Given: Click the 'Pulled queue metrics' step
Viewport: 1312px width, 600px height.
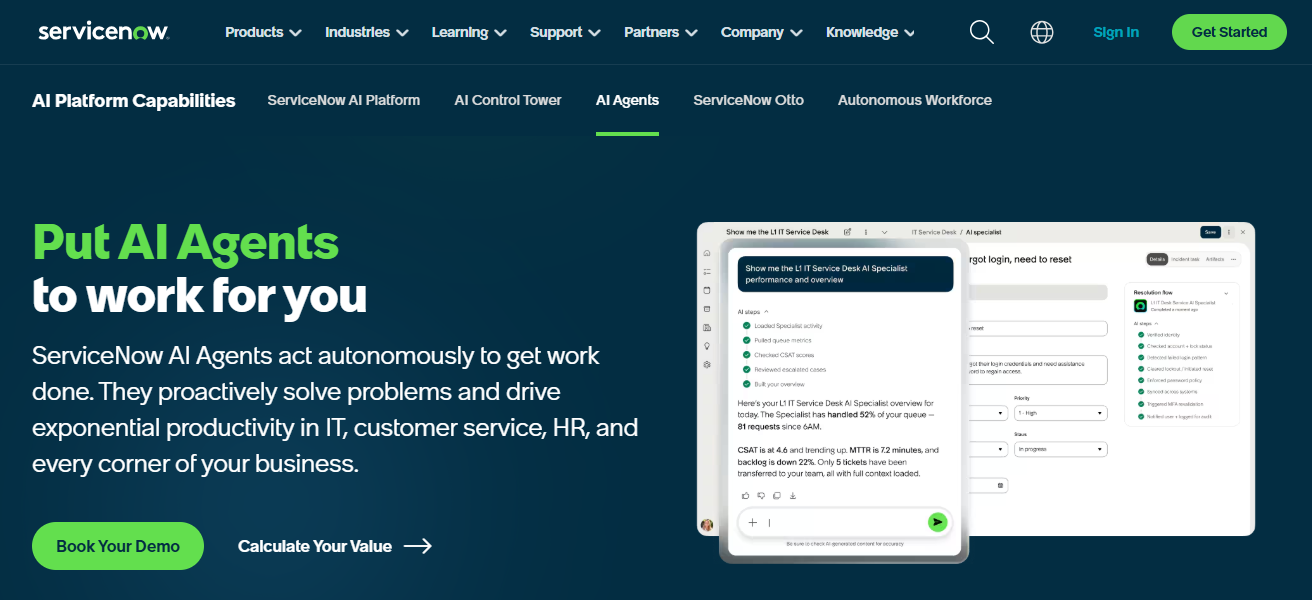Looking at the screenshot, I should click(x=783, y=340).
